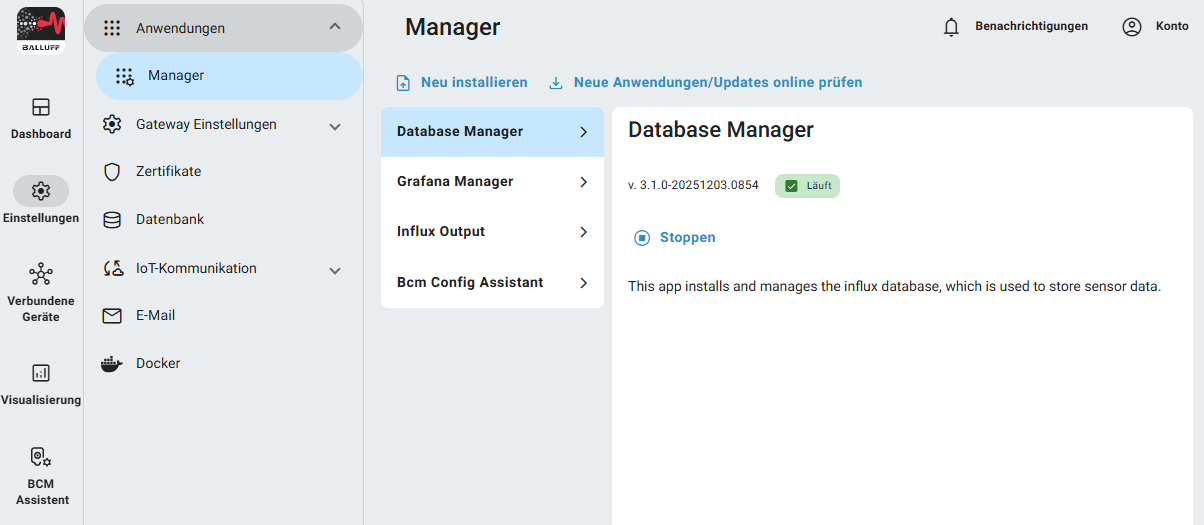
Task: Launch the BCM Assistent icon
Action: (x=41, y=457)
